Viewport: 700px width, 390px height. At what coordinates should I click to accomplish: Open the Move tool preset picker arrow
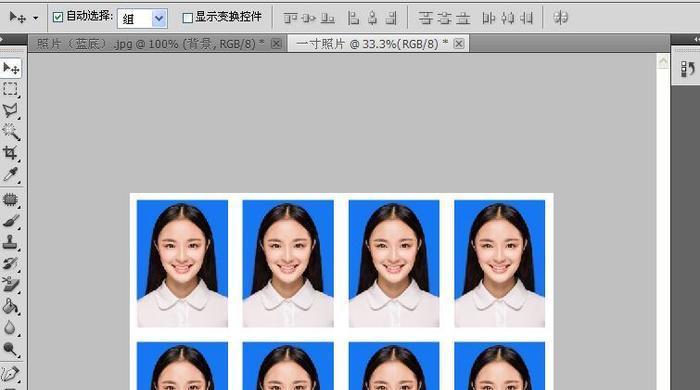[36, 18]
